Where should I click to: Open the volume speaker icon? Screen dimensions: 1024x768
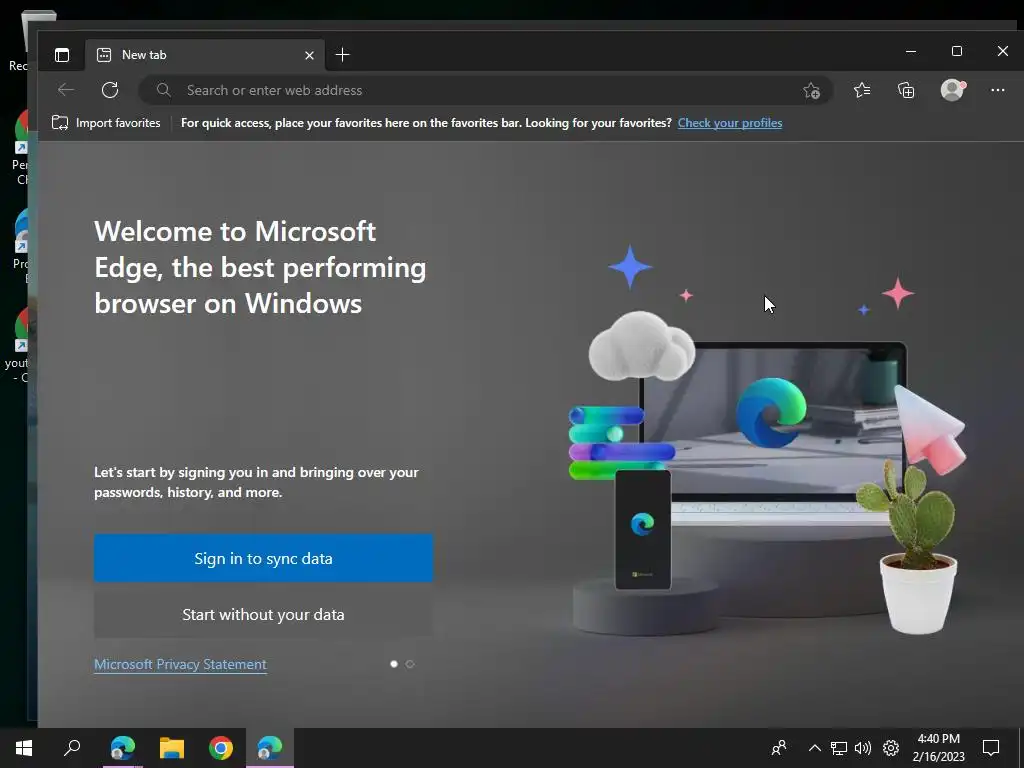[863, 748]
